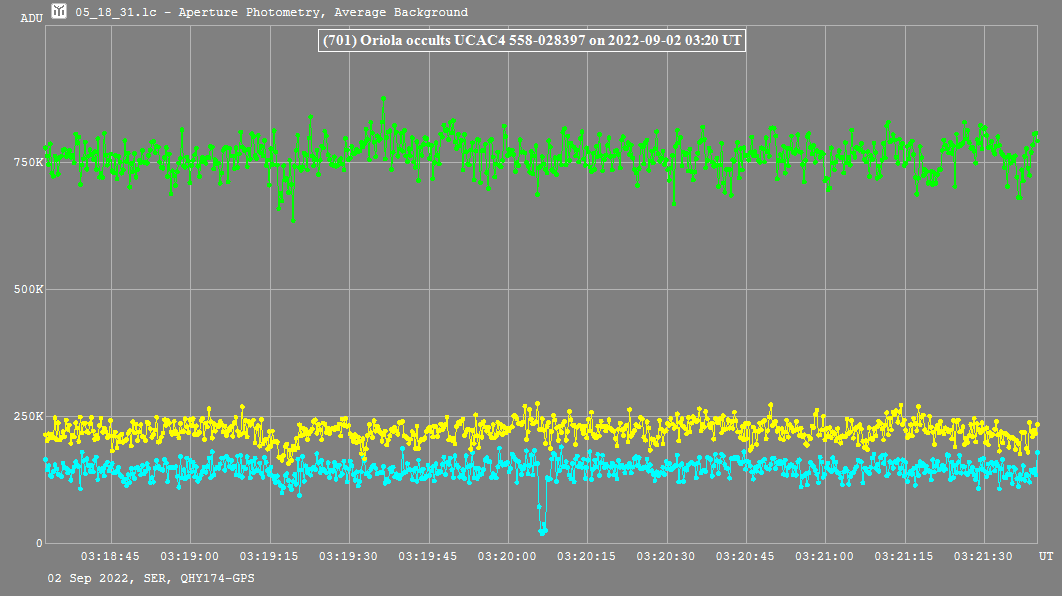This screenshot has height=596, width=1062.
Task: Click the 02 Sep 2022, SER, QHY174-GPS footer text
Action: (143, 579)
